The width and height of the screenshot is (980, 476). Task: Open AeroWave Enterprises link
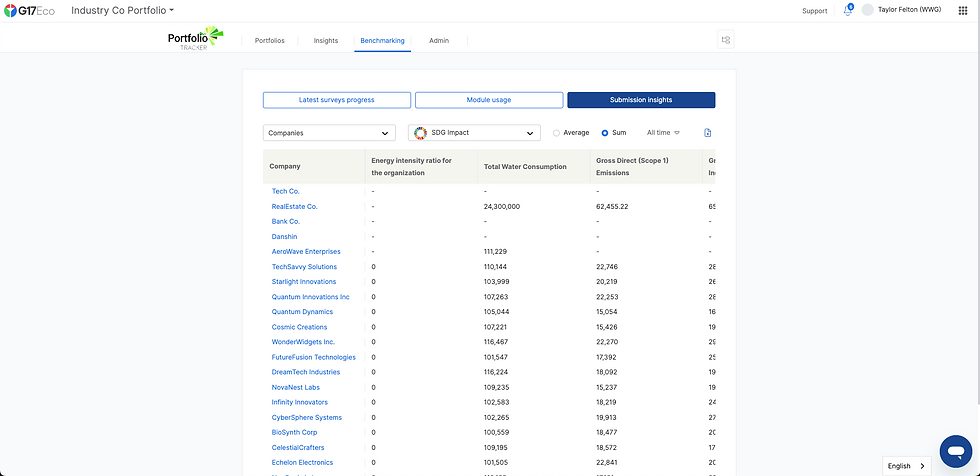(306, 252)
